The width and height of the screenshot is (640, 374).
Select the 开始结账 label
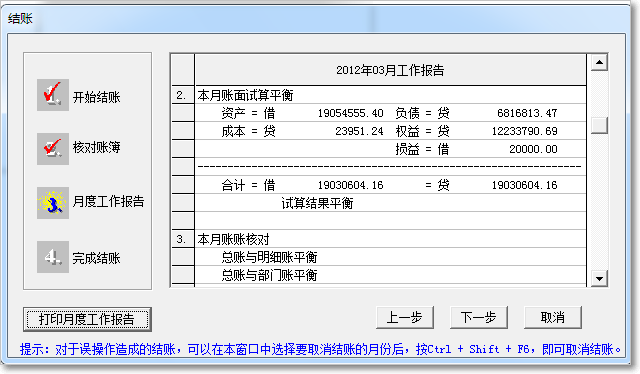click(x=96, y=97)
